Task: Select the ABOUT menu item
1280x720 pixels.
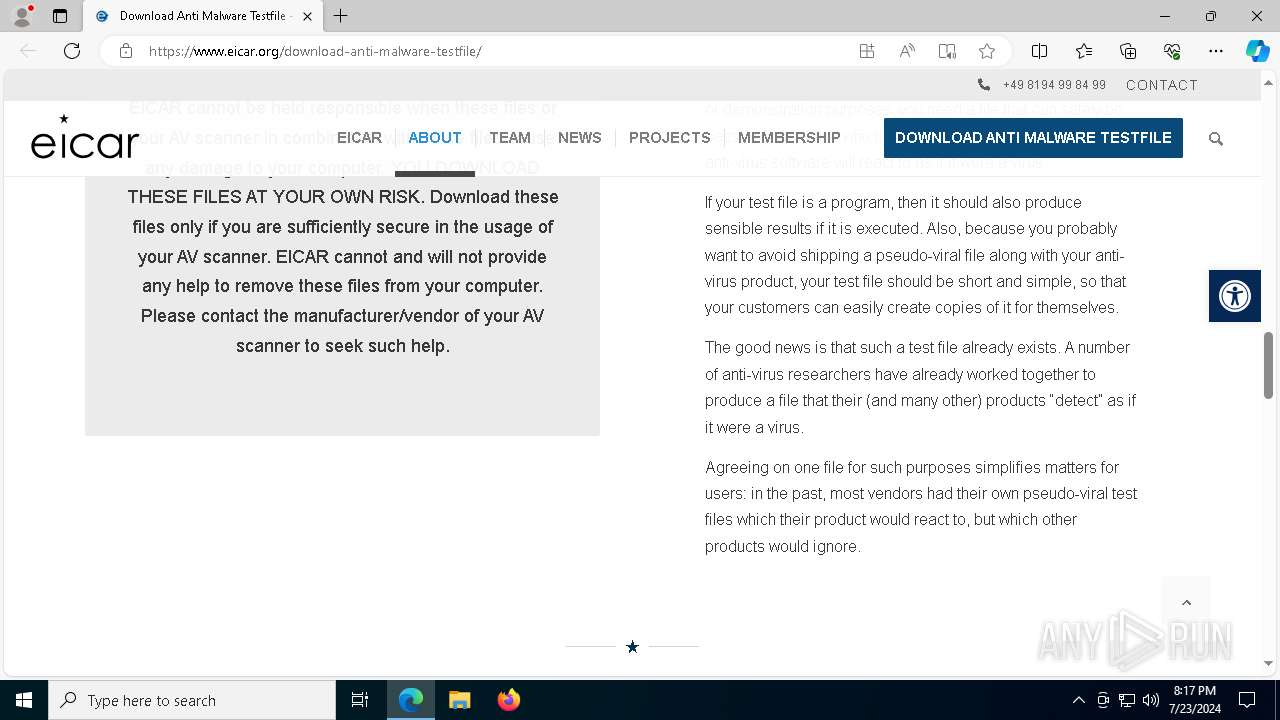Action: click(x=435, y=138)
